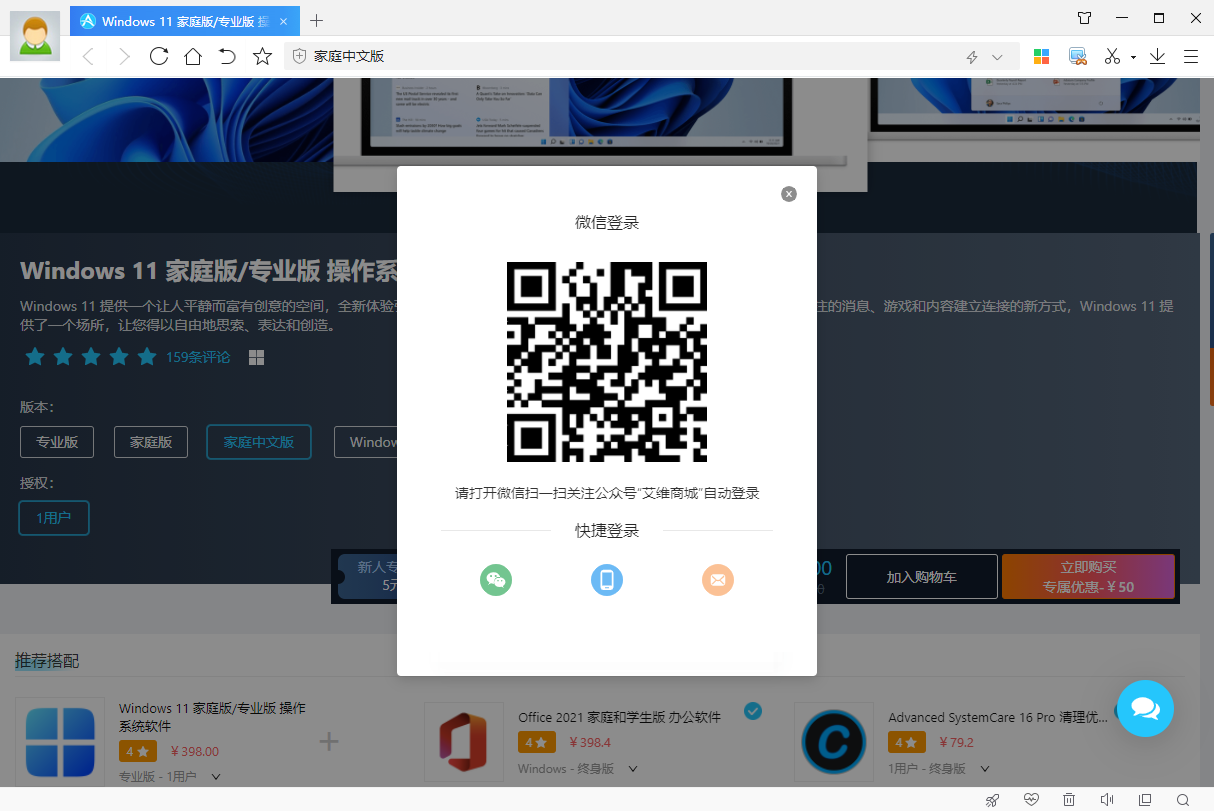Click the ¥398.00 price text
Screen dimensions: 1214x811
(195, 751)
